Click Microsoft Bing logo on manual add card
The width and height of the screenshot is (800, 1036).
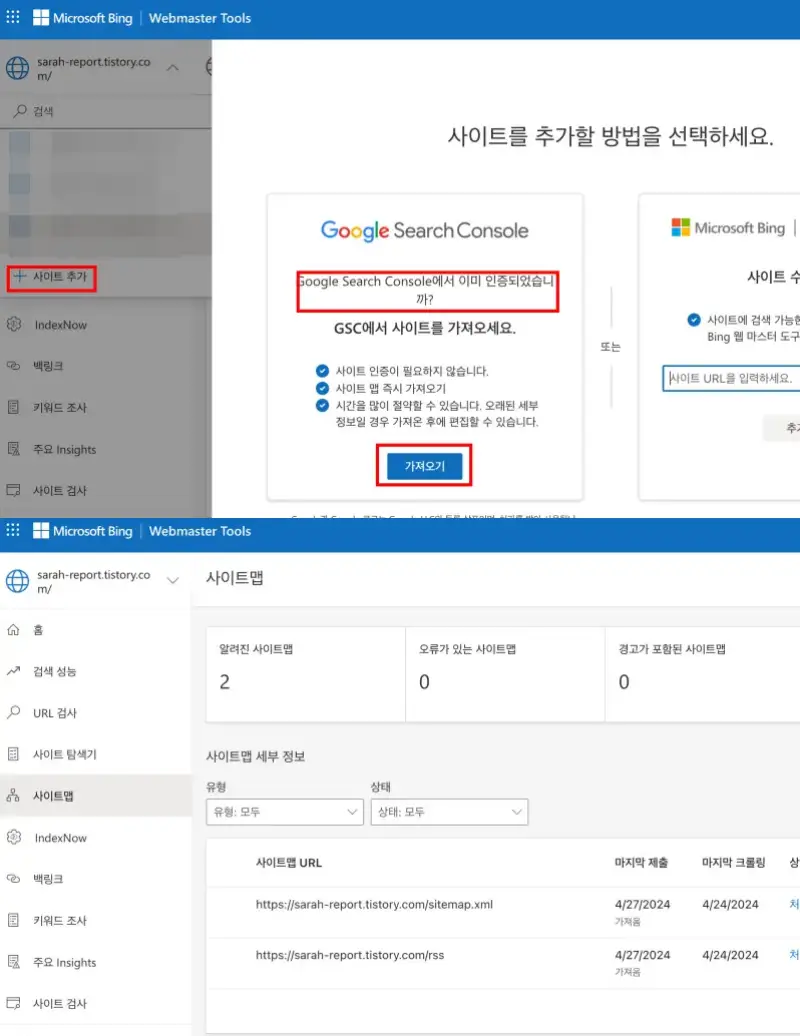[728, 228]
